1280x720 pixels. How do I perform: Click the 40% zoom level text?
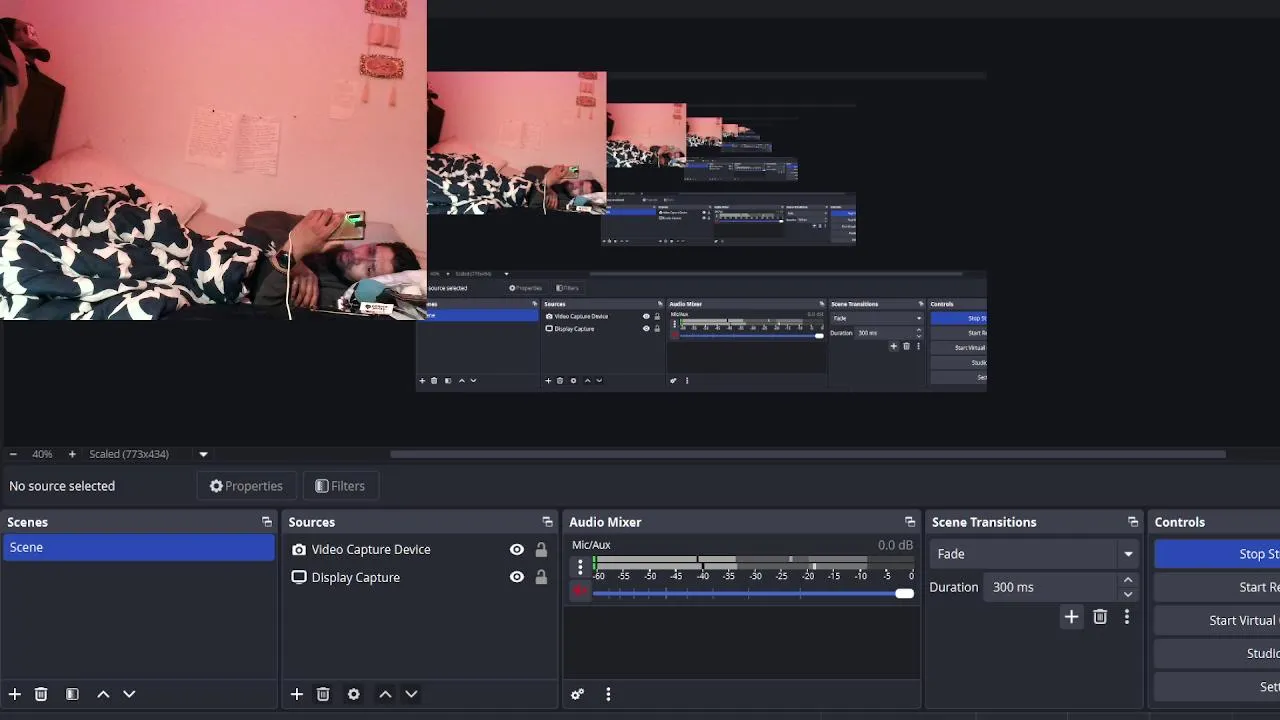coord(42,454)
